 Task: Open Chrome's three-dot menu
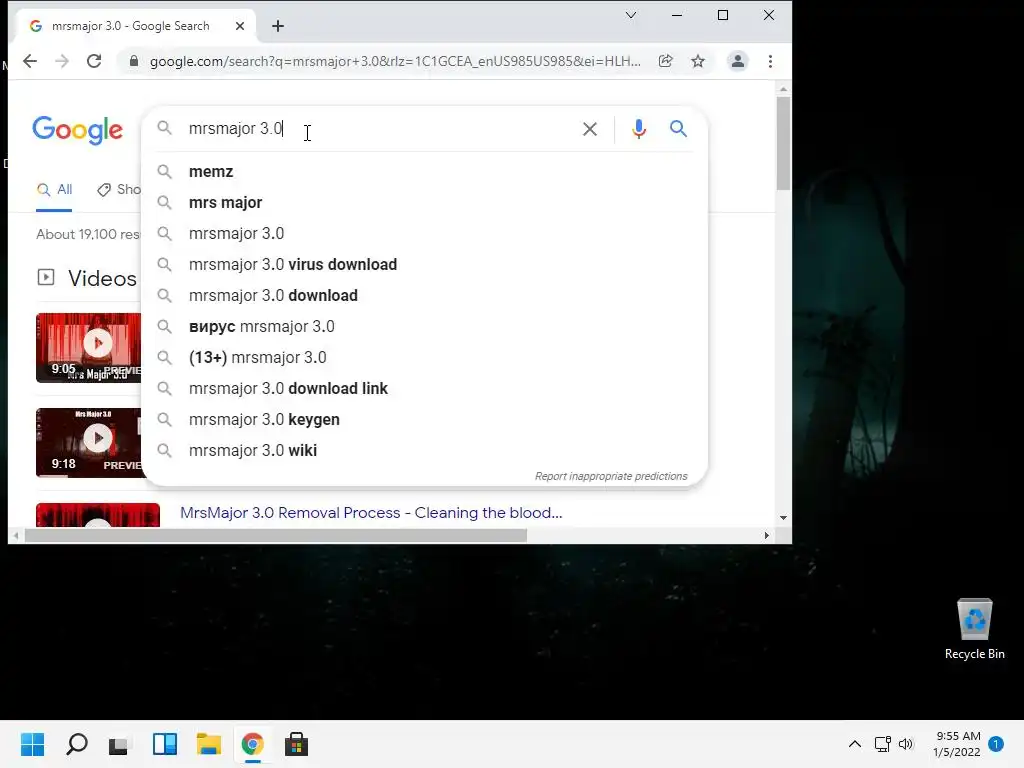771,61
